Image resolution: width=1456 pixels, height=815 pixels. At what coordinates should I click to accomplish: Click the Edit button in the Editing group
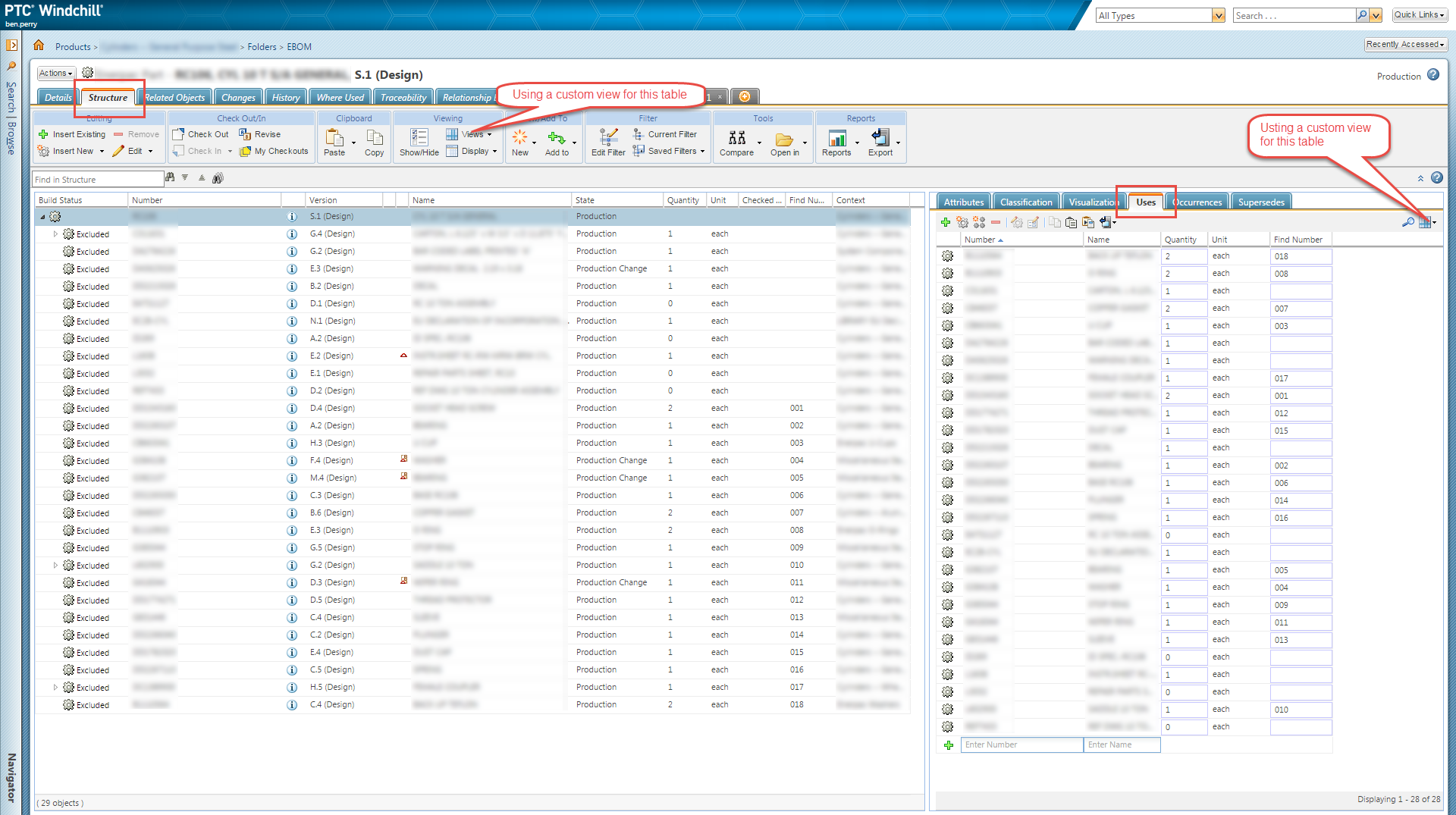[x=133, y=151]
